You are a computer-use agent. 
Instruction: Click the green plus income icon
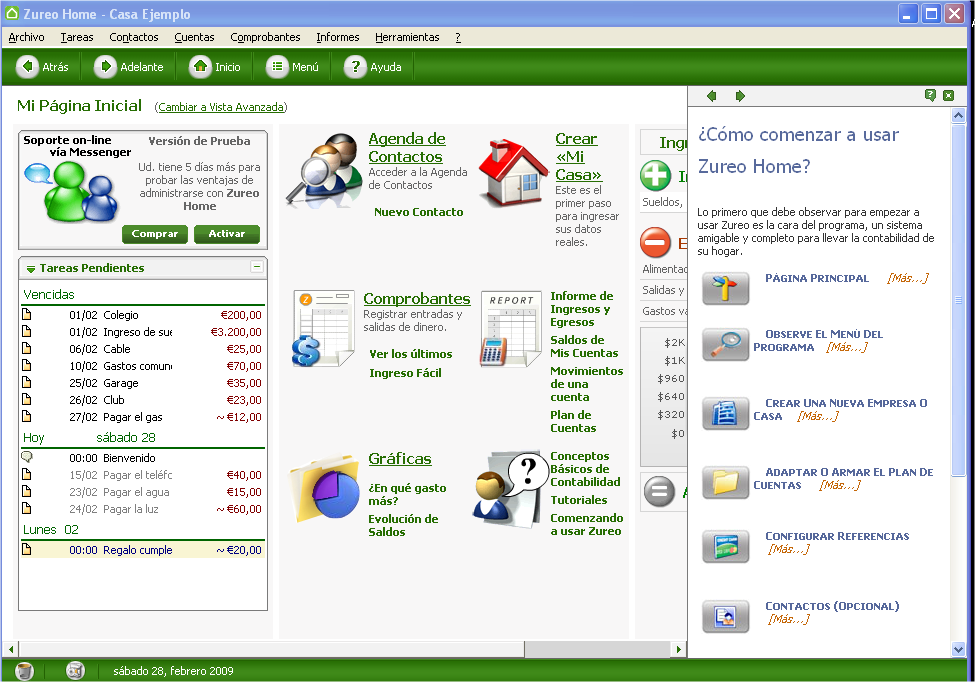[655, 176]
